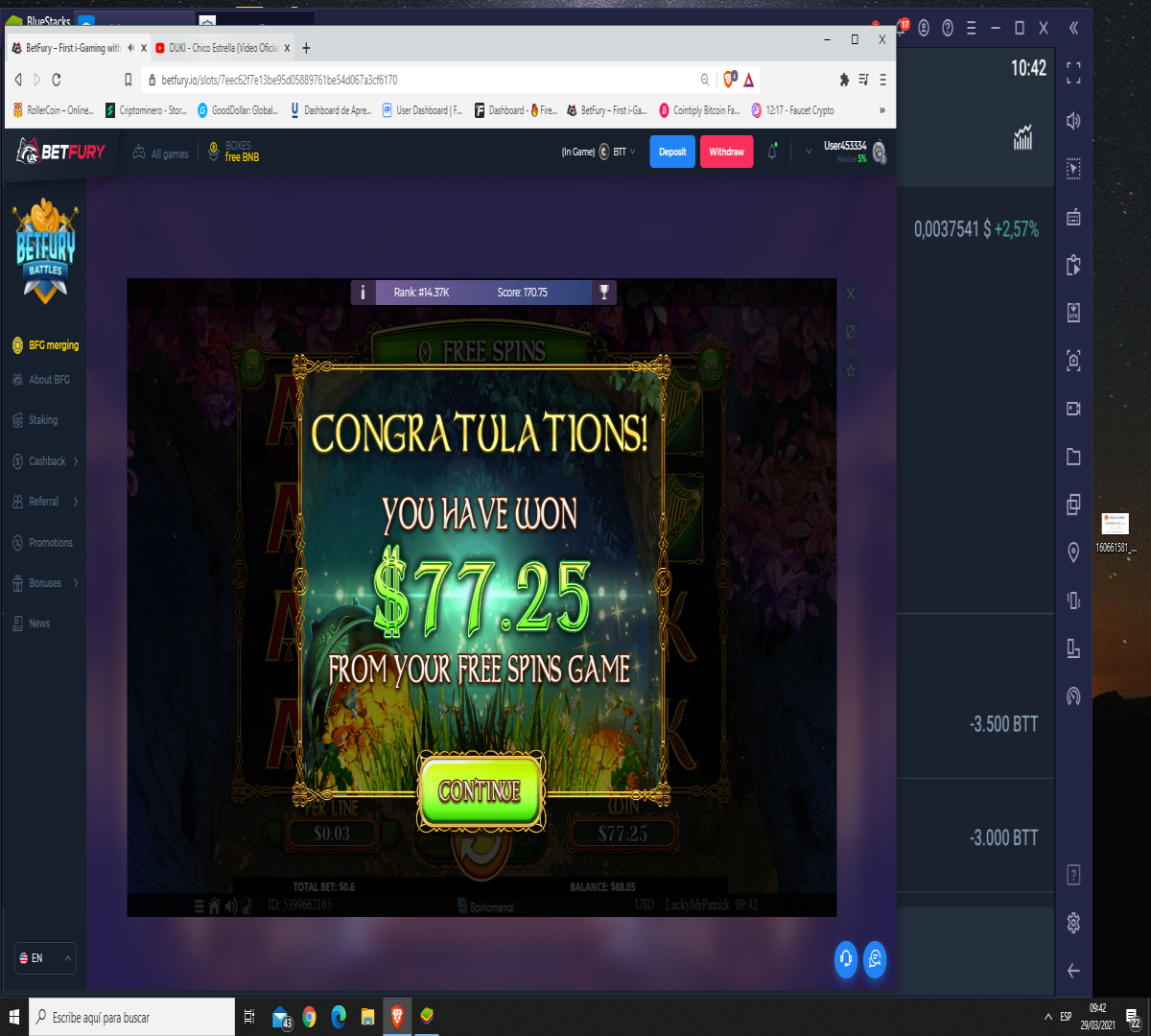Image resolution: width=1151 pixels, height=1036 pixels.
Task: Open the RollerCoin bookmark
Action: [x=54, y=110]
